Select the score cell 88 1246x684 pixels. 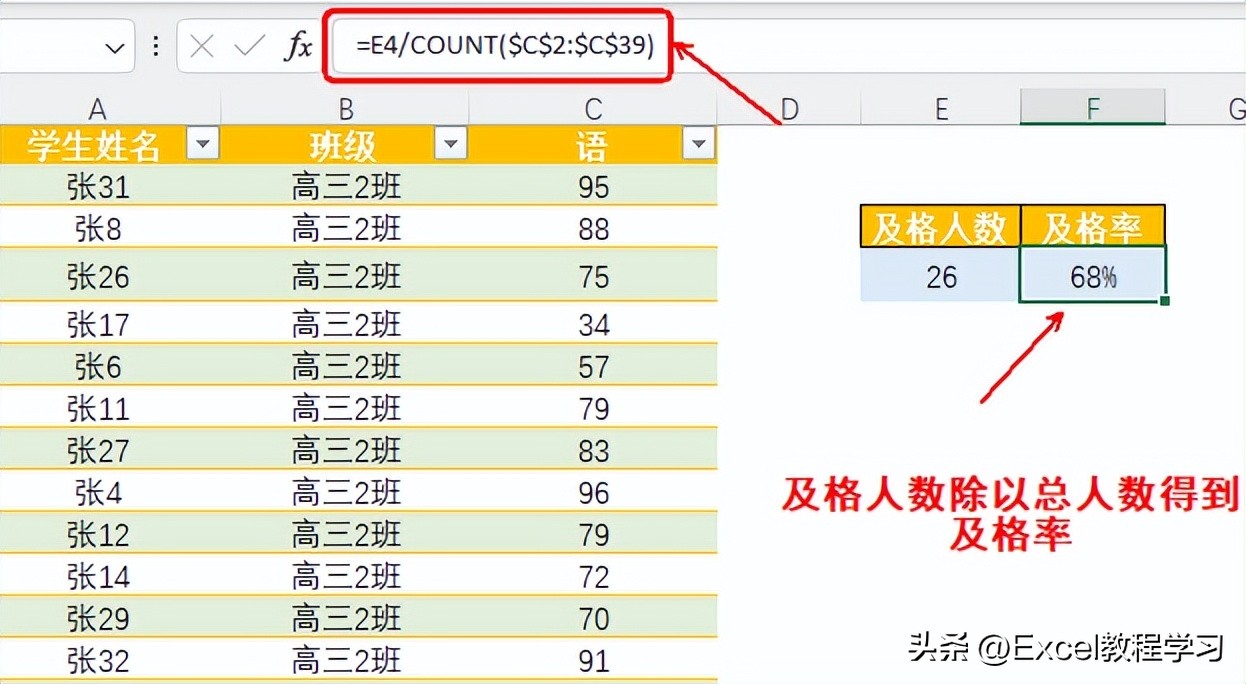[594, 228]
